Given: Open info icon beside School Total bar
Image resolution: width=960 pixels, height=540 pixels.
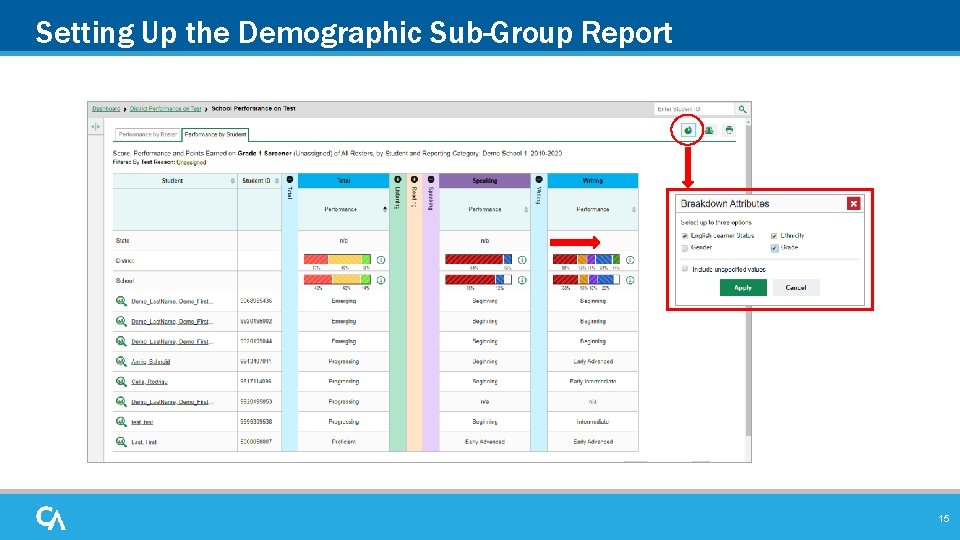Looking at the screenshot, I should pyautogui.click(x=381, y=280).
